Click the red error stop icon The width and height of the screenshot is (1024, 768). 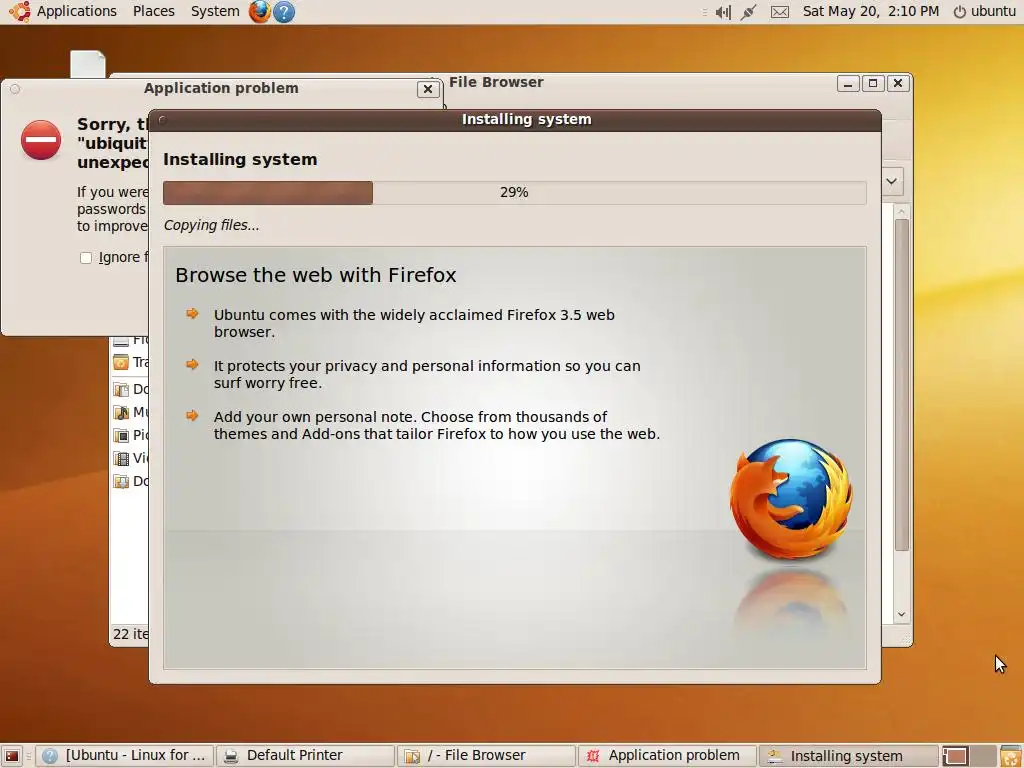pos(41,140)
